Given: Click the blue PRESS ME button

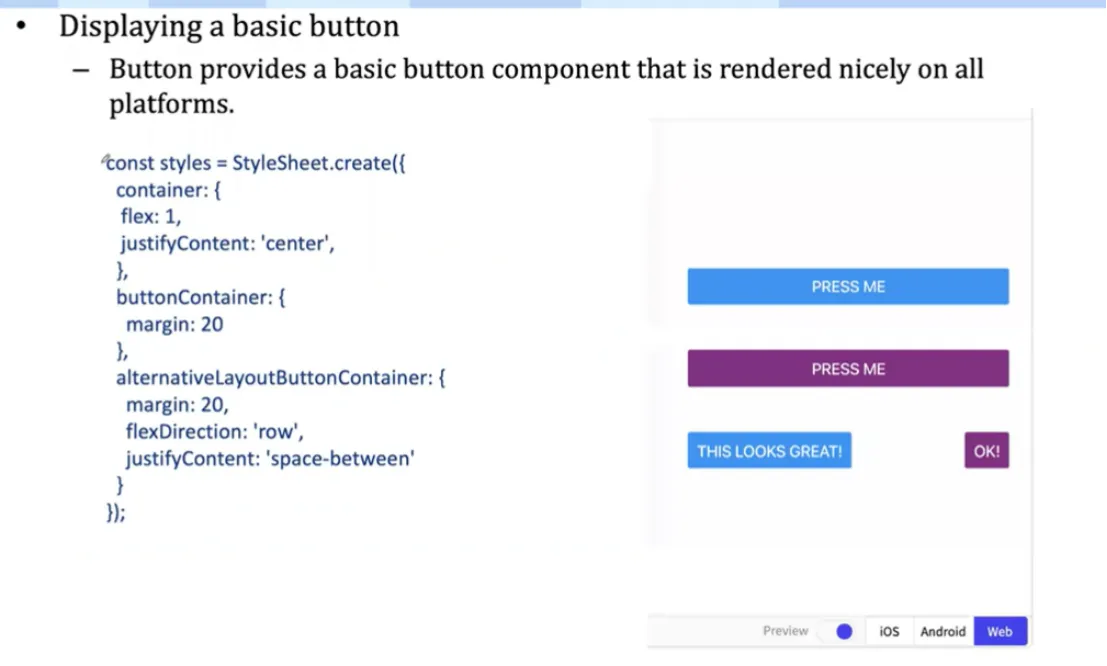Looking at the screenshot, I should tap(848, 287).
